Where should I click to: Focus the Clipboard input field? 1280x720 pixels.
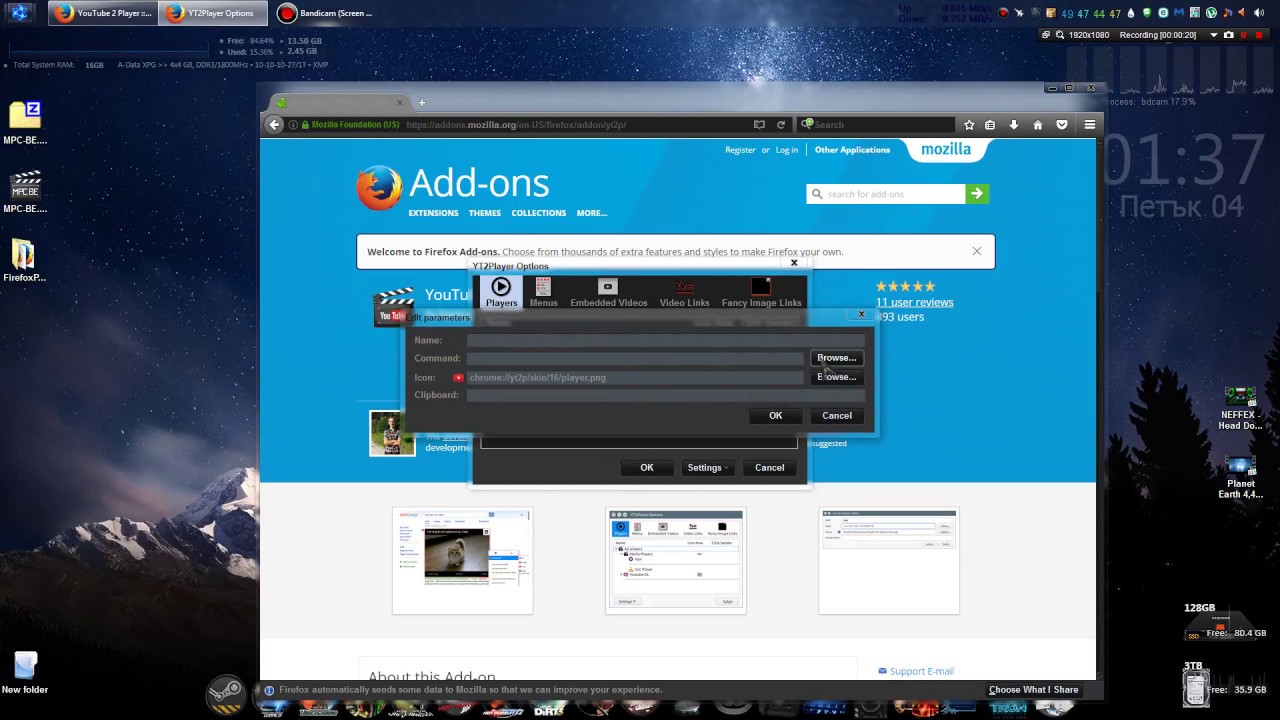(665, 395)
